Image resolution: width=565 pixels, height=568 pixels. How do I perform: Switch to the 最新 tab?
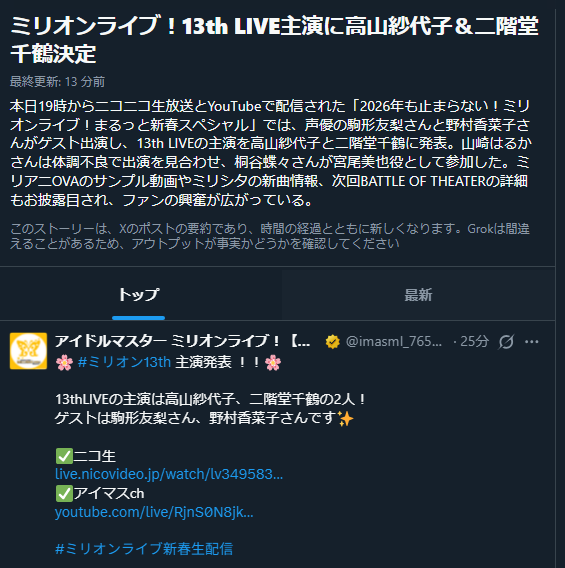418,295
